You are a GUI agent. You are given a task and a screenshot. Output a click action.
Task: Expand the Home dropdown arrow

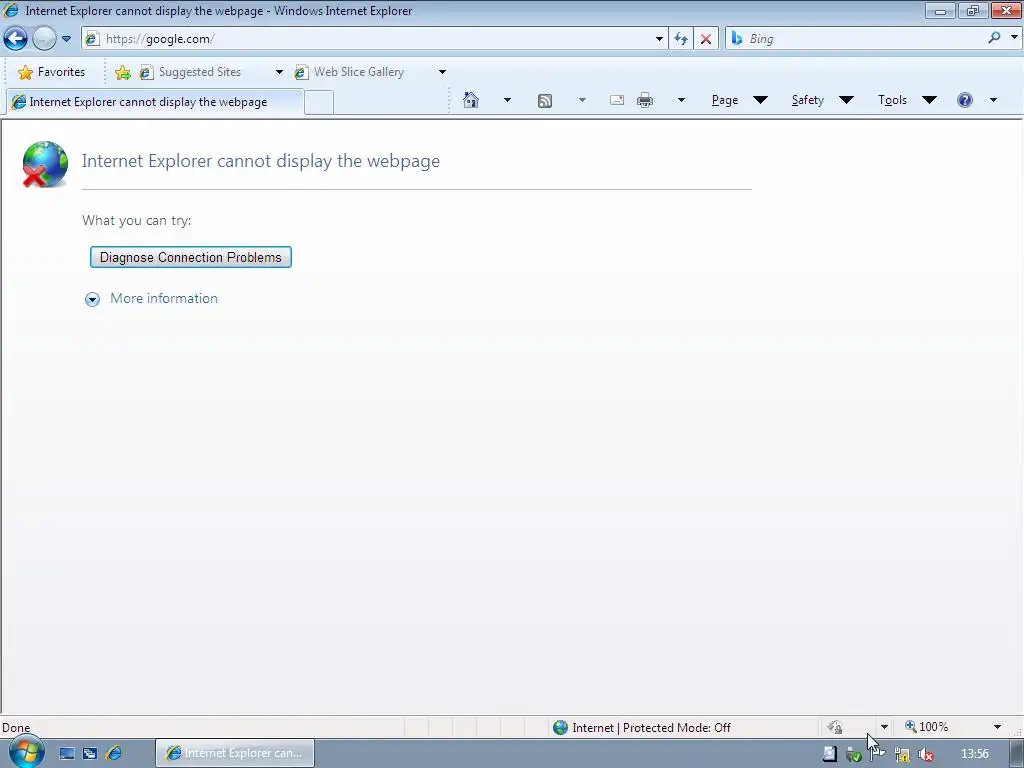[x=507, y=100]
